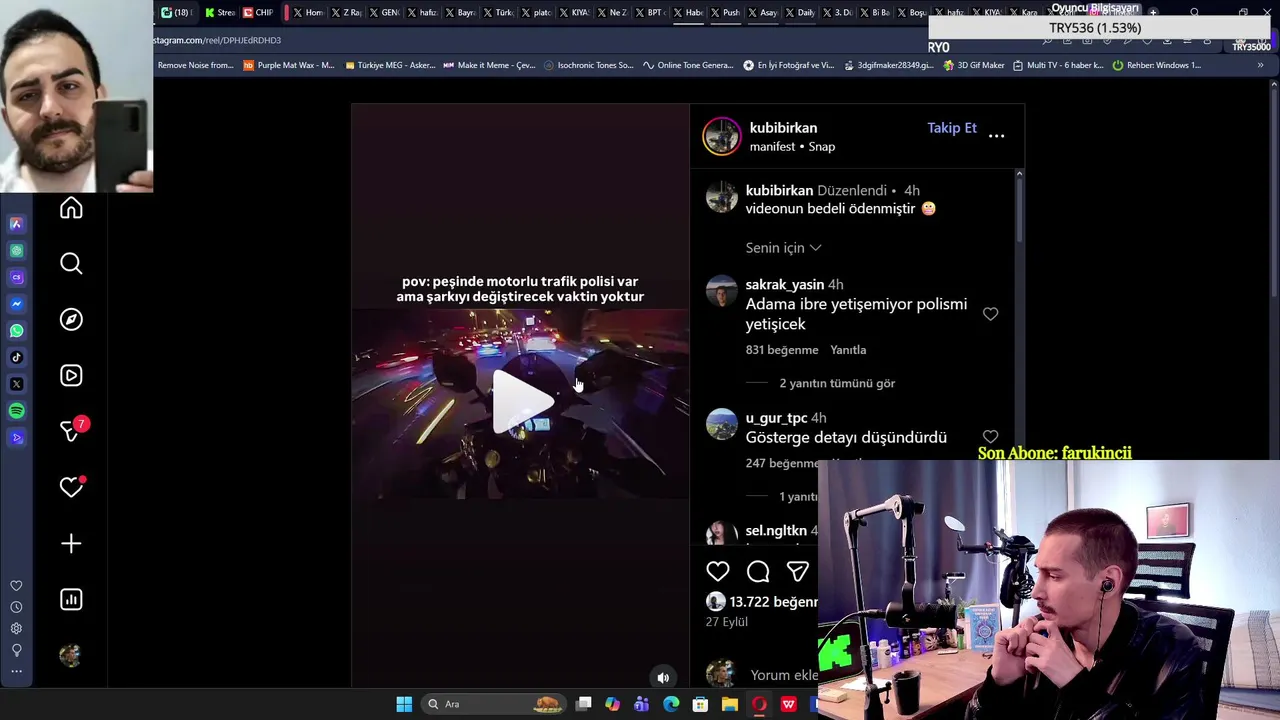The height and width of the screenshot is (720, 1280).
Task: Open Microsoft Store from taskbar
Action: [700, 704]
